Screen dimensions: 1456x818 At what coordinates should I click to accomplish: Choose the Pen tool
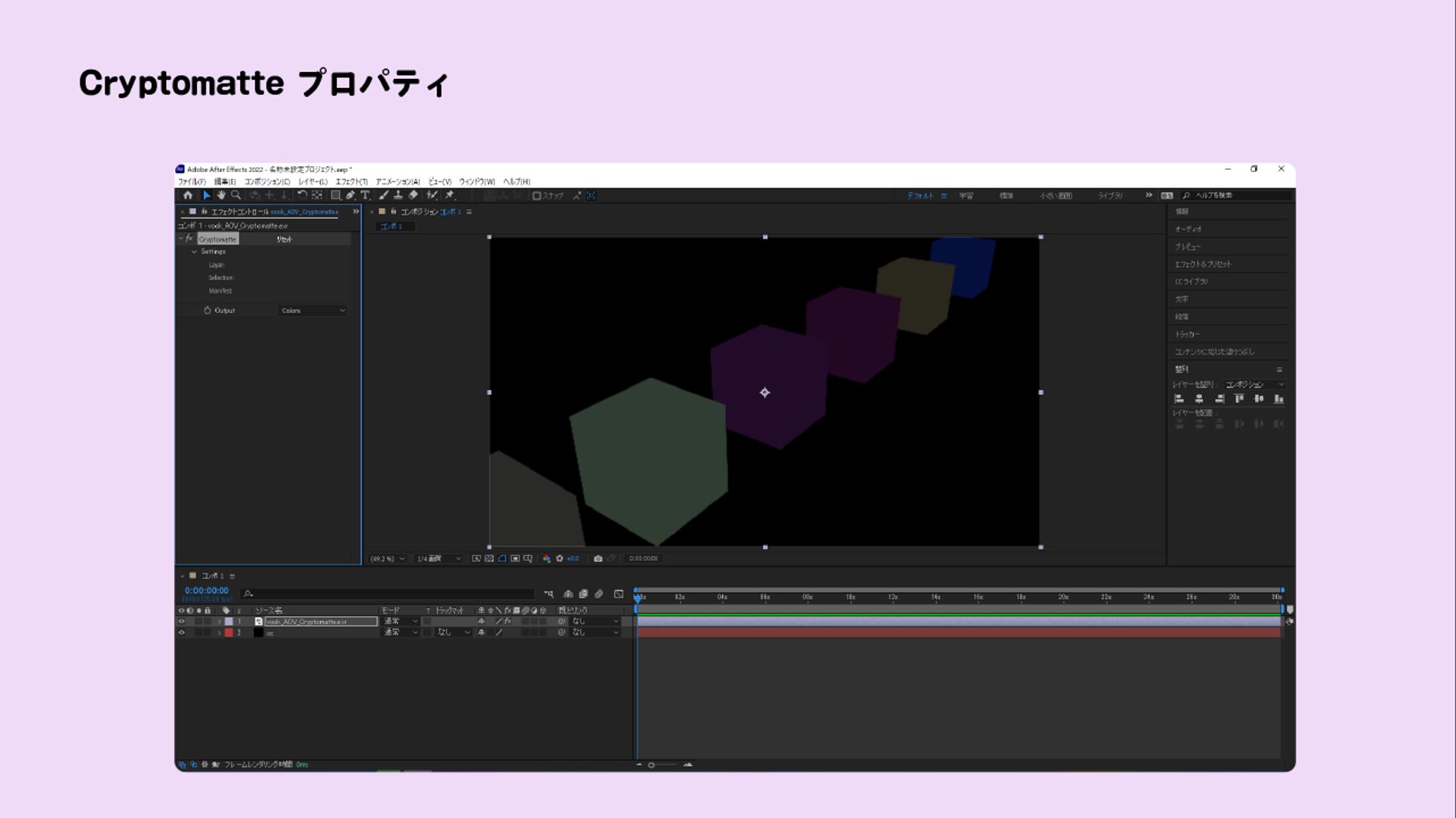(x=351, y=196)
